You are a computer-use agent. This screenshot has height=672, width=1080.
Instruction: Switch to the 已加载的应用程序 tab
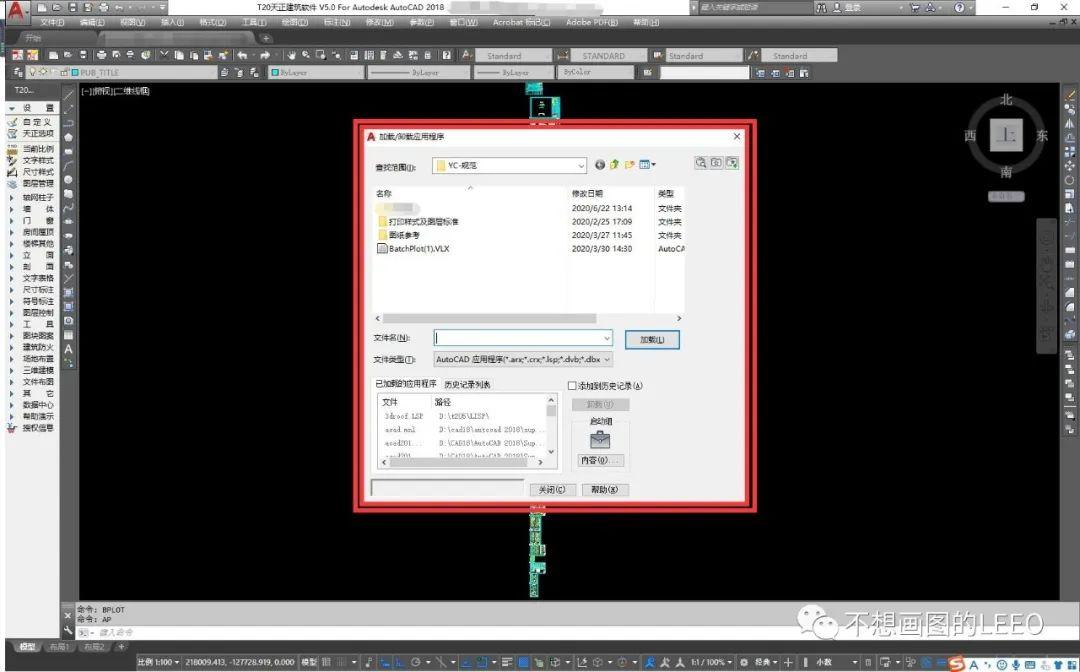click(x=406, y=384)
